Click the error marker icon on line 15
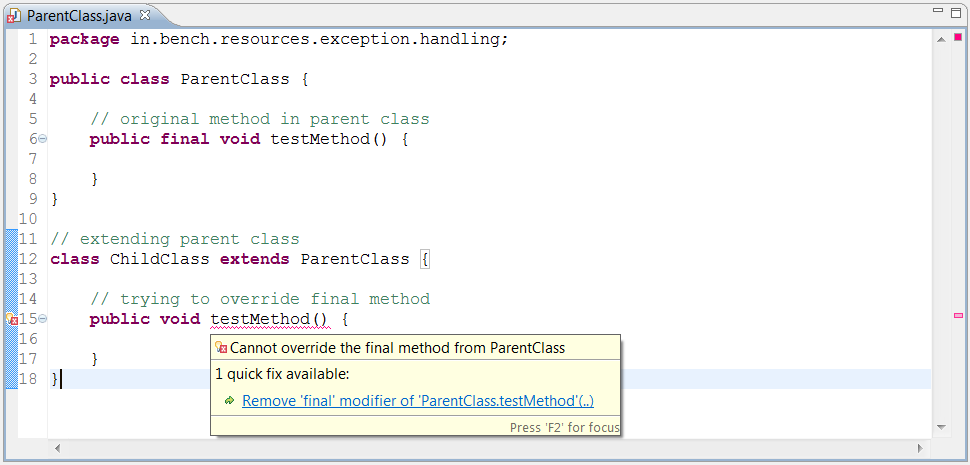 coord(12,319)
